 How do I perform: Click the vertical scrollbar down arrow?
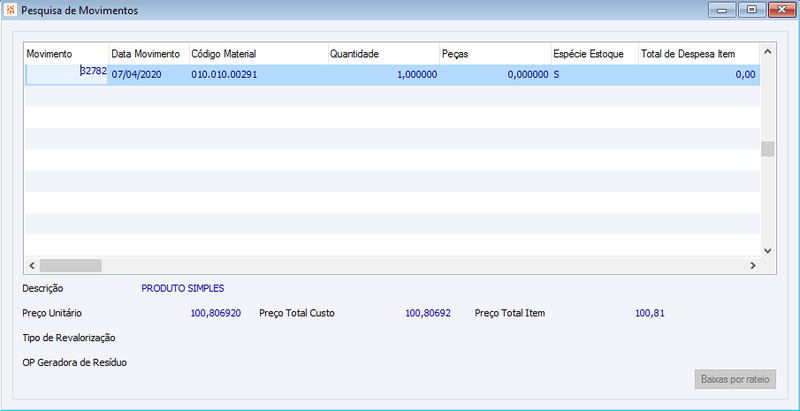tap(768, 250)
